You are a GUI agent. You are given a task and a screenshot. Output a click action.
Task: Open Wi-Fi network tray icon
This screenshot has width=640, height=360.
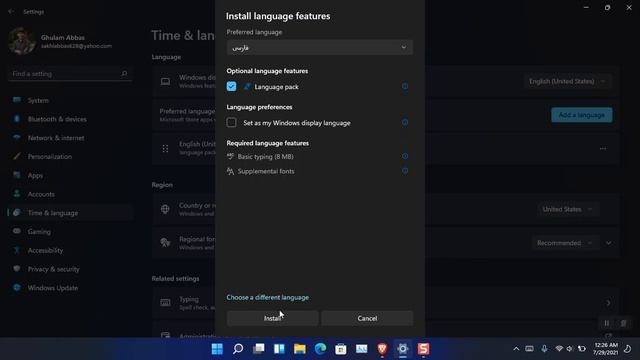coord(559,349)
